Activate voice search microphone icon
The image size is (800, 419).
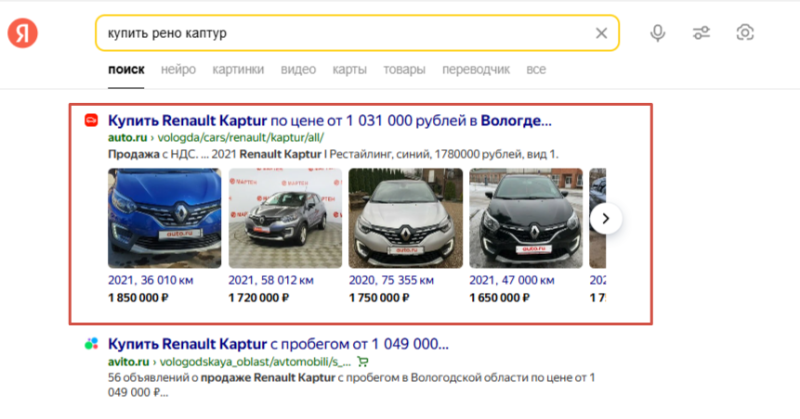658,33
